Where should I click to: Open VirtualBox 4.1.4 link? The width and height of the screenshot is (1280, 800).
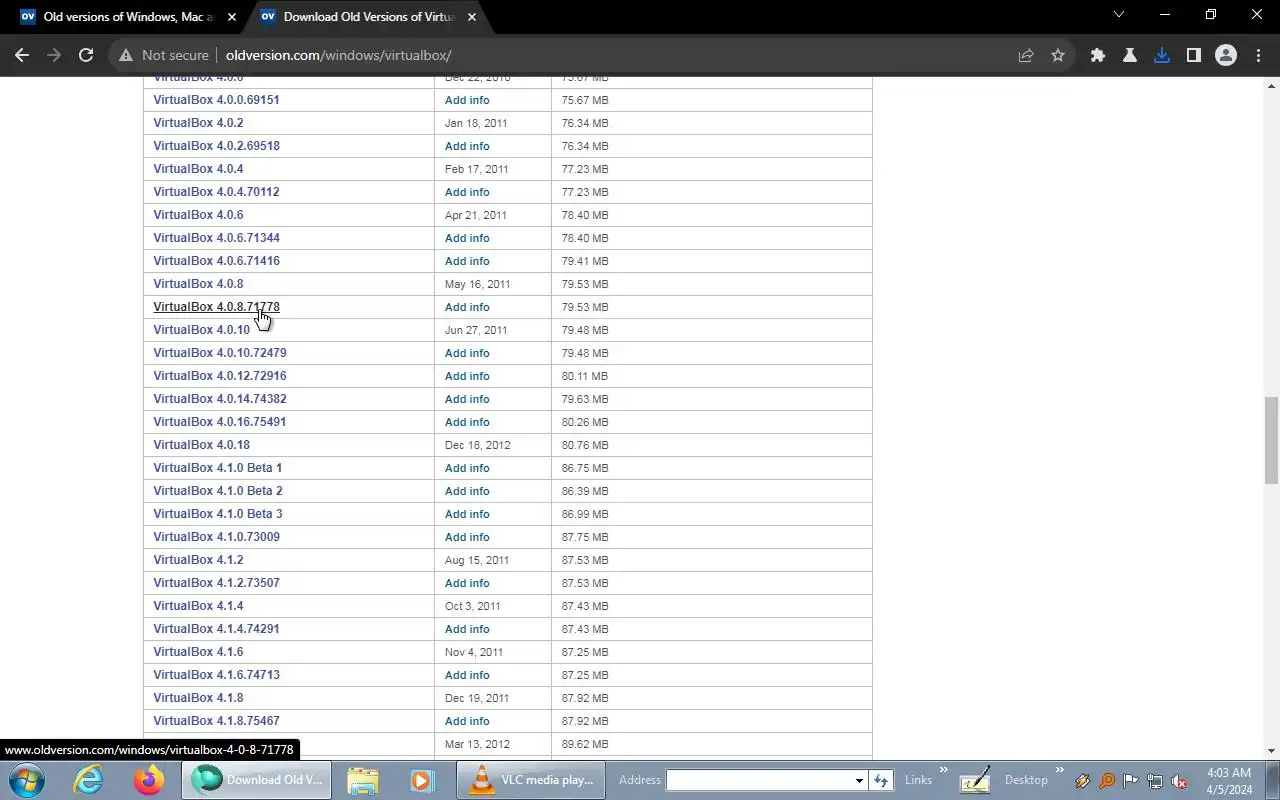pyautogui.click(x=198, y=606)
